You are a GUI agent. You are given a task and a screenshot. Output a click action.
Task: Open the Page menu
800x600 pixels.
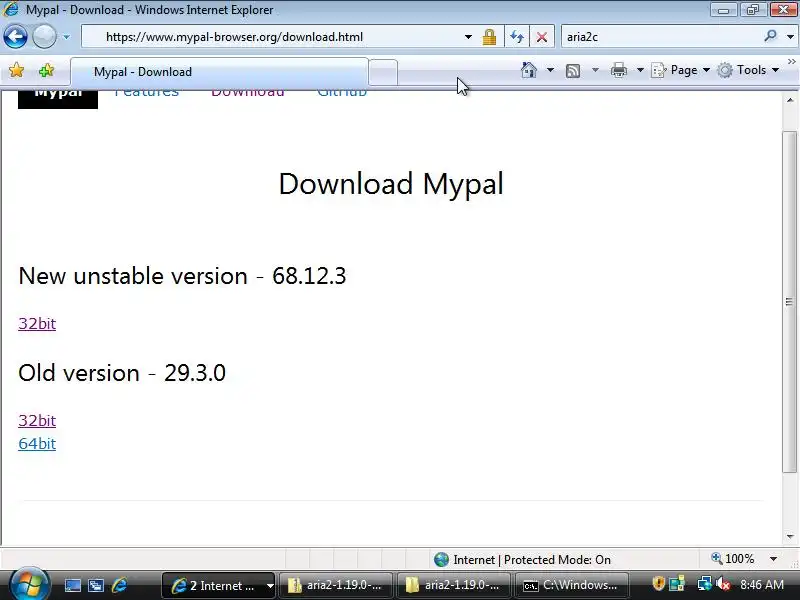[x=681, y=70]
